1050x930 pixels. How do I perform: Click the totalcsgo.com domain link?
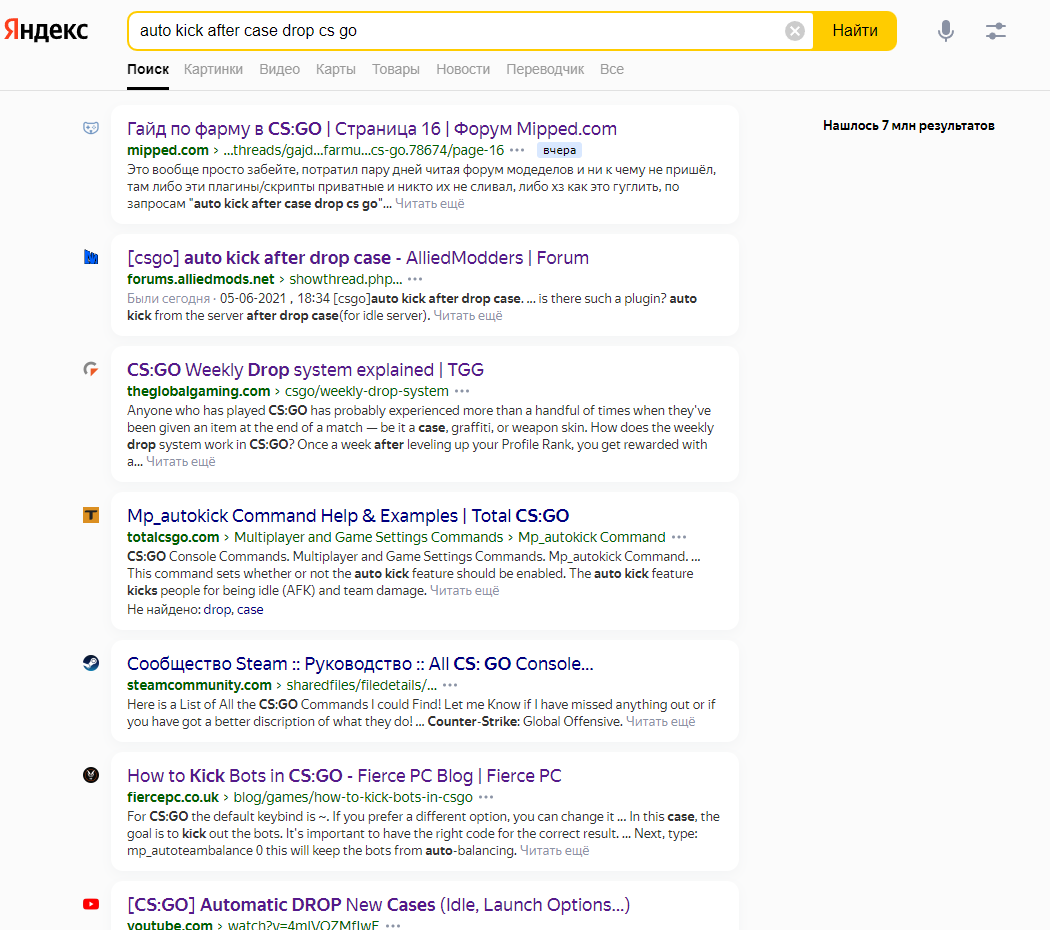[173, 537]
